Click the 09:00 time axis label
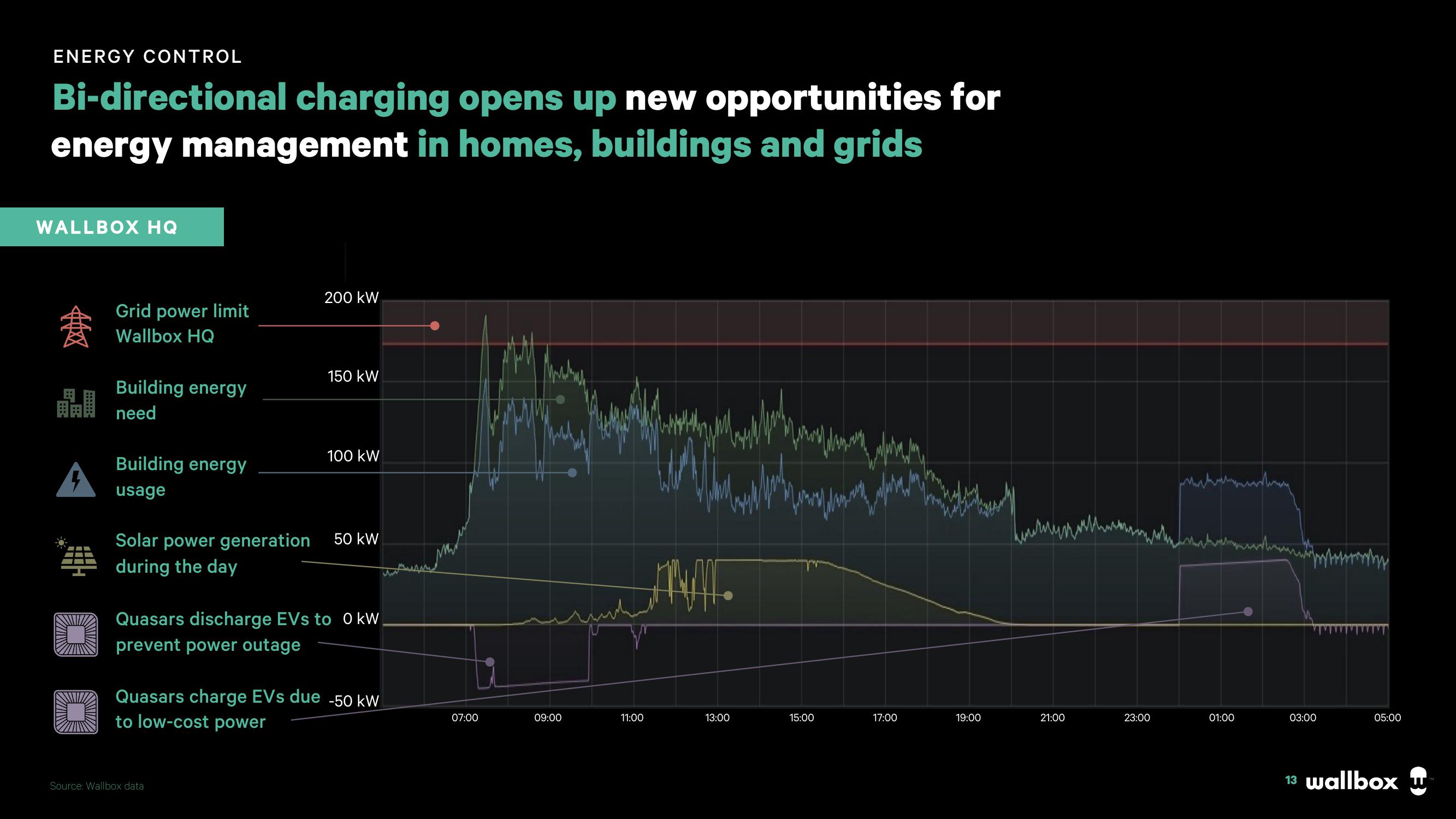This screenshot has height=819, width=1456. pyautogui.click(x=548, y=718)
